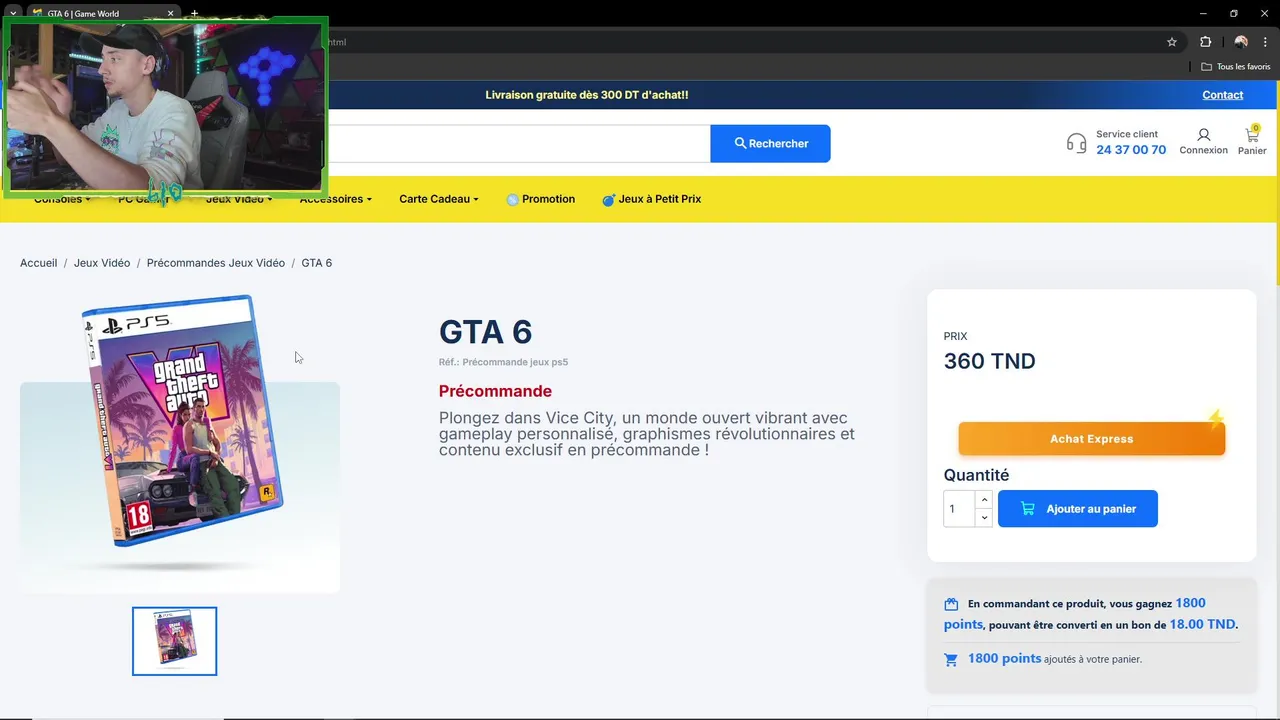Click the Quantité label
The image size is (1280, 720).
click(x=976, y=475)
